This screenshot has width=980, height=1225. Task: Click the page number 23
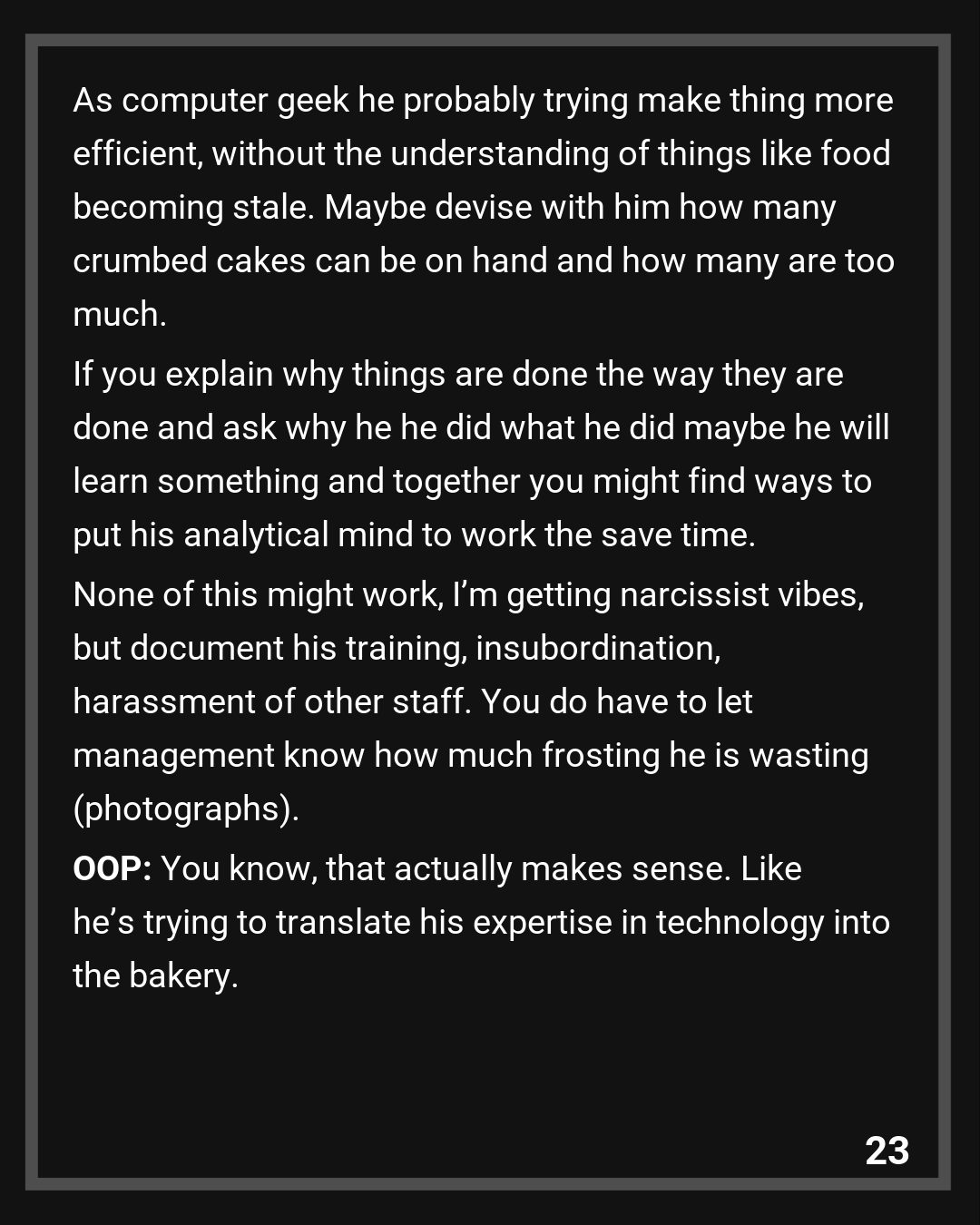[887, 1151]
